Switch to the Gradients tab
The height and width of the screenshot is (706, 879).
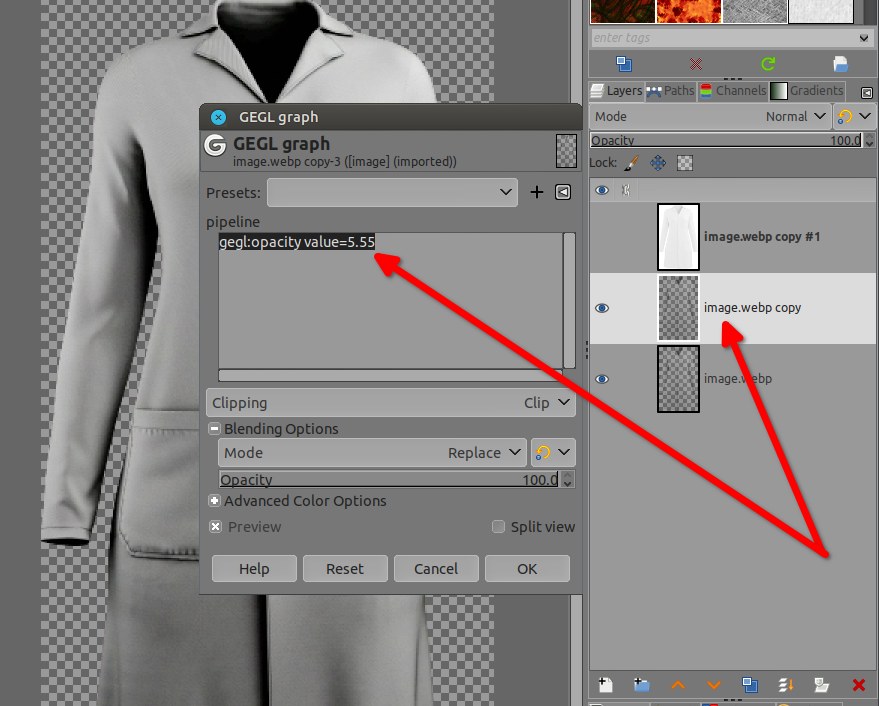click(807, 91)
